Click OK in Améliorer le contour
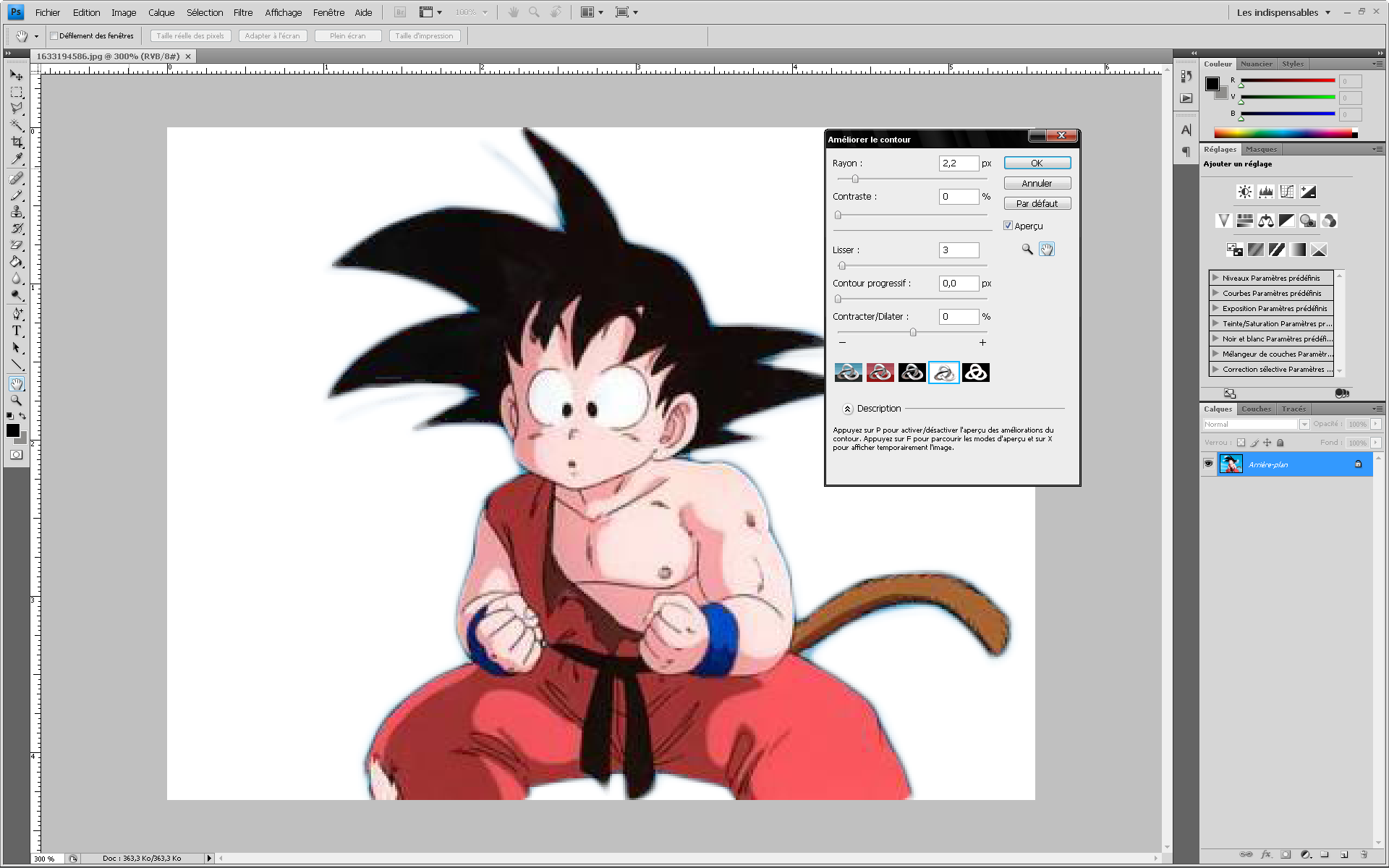This screenshot has height=868, width=1389. pos(1037,163)
